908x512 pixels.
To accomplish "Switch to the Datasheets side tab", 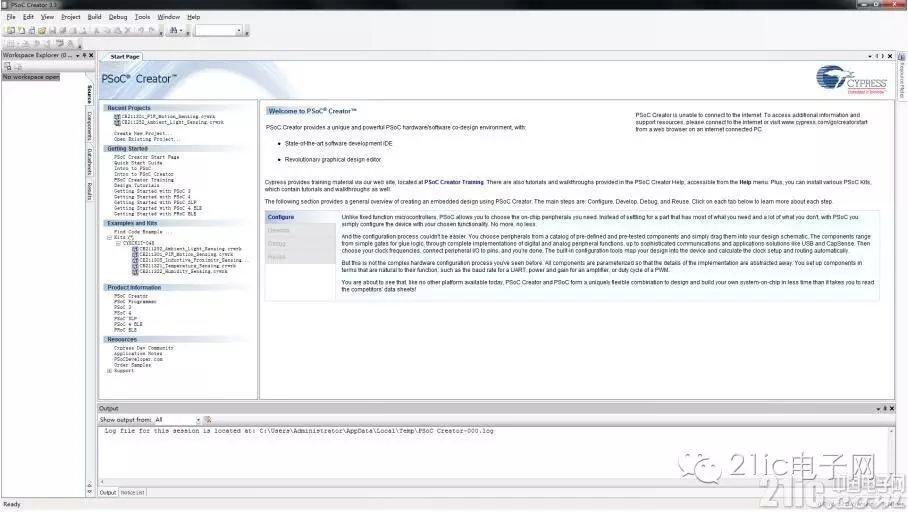I will coord(90,162).
